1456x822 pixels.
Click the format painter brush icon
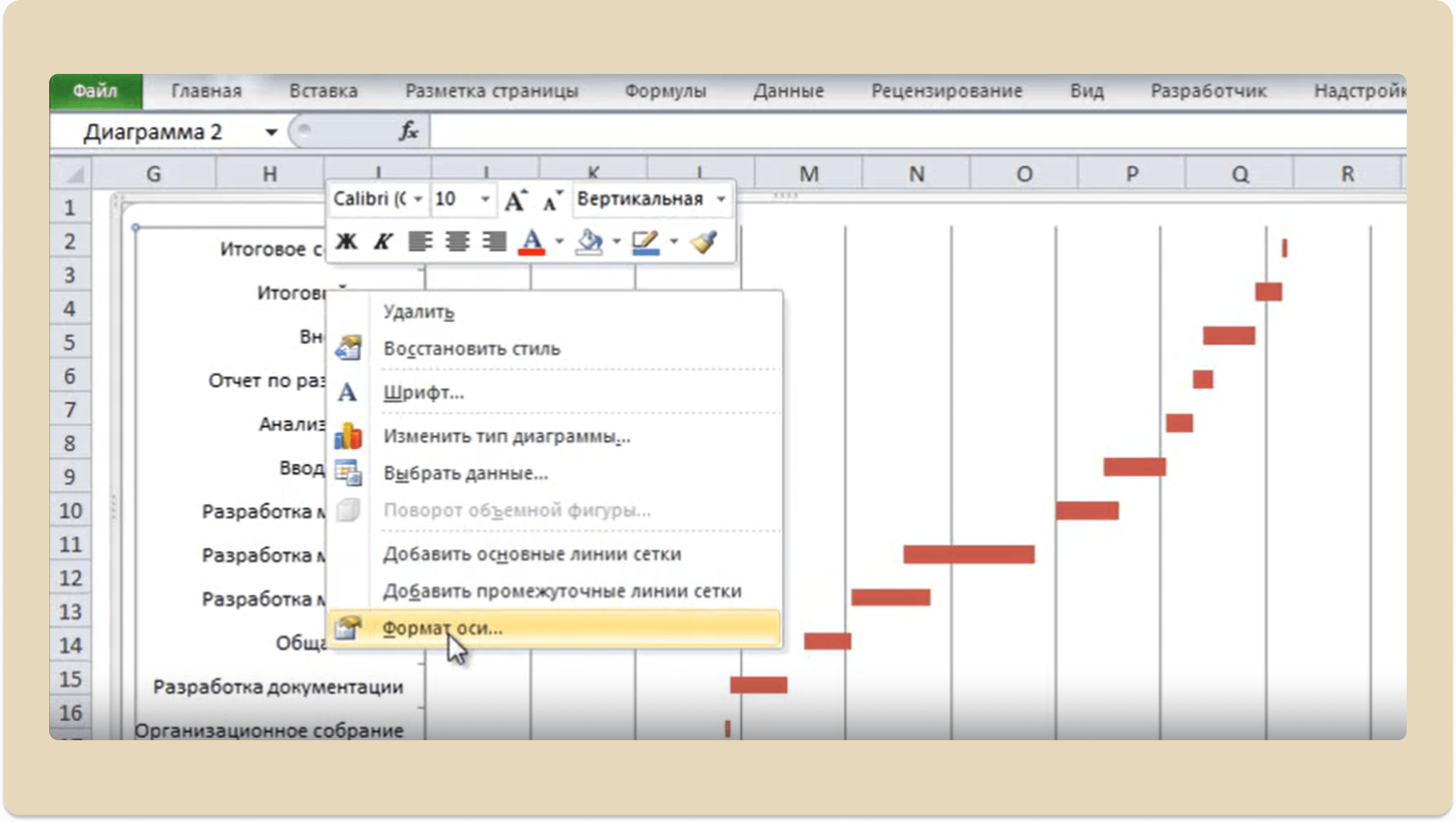click(x=704, y=242)
